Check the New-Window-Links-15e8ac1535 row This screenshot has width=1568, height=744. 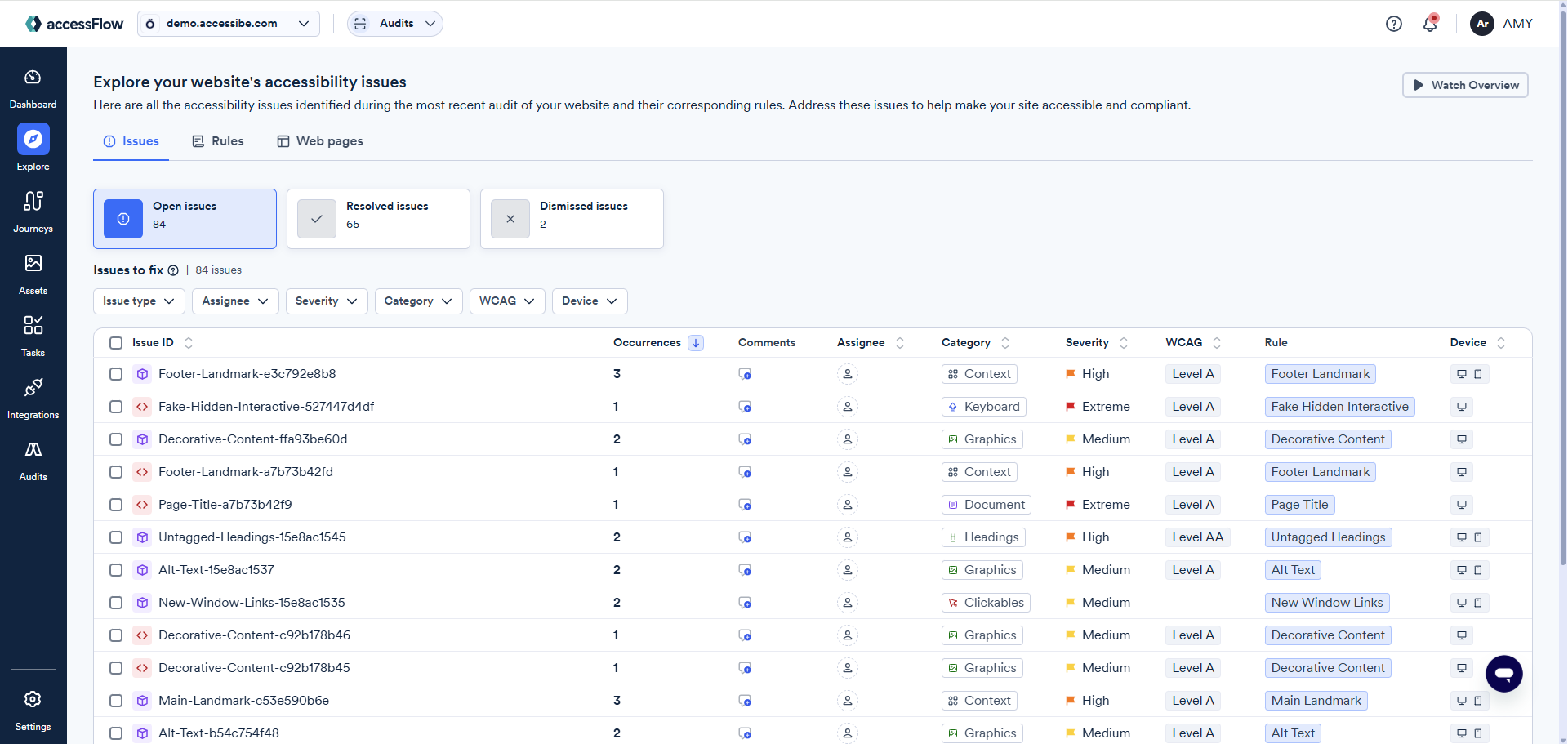pyautogui.click(x=116, y=603)
